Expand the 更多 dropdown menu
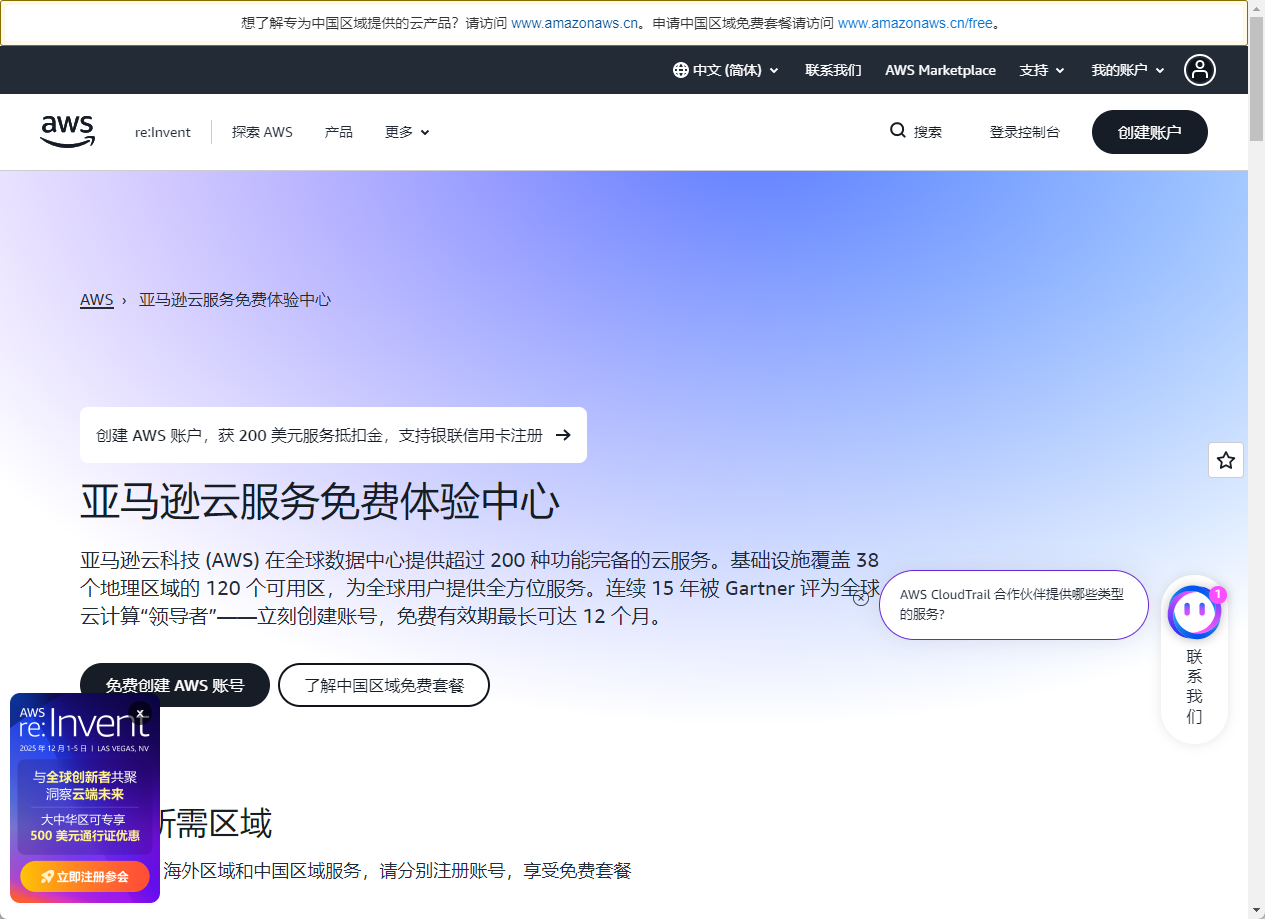The width and height of the screenshot is (1265, 919). click(x=406, y=131)
